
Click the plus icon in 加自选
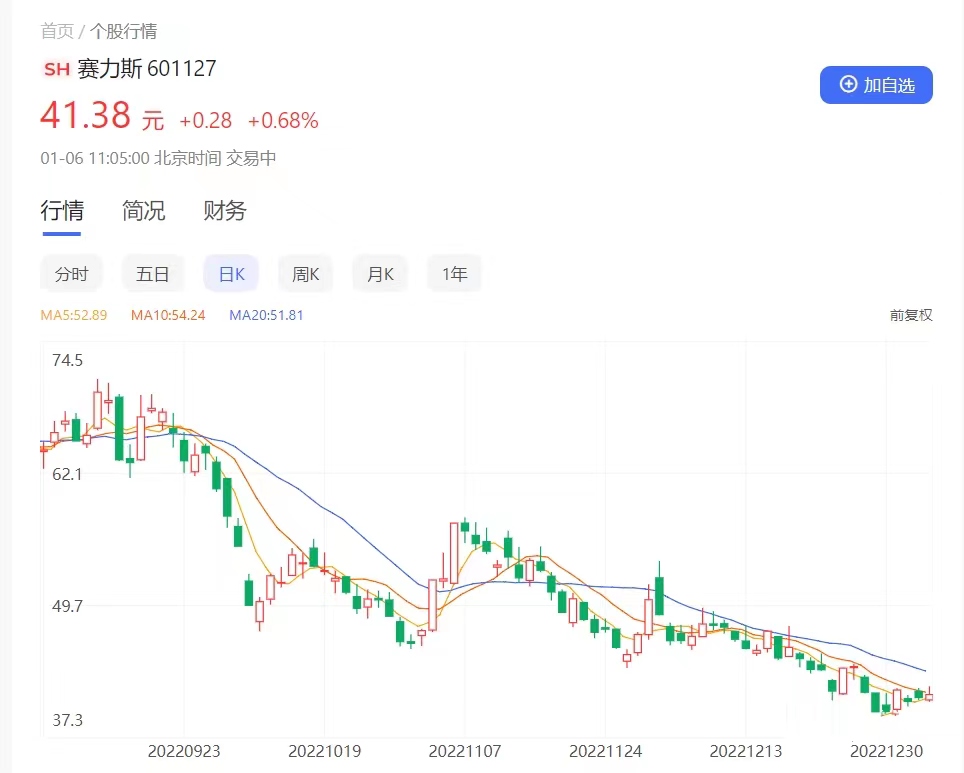pyautogui.click(x=848, y=85)
